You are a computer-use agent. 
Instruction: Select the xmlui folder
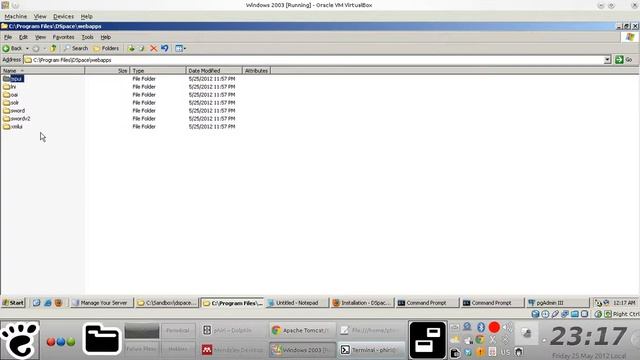click(13, 127)
